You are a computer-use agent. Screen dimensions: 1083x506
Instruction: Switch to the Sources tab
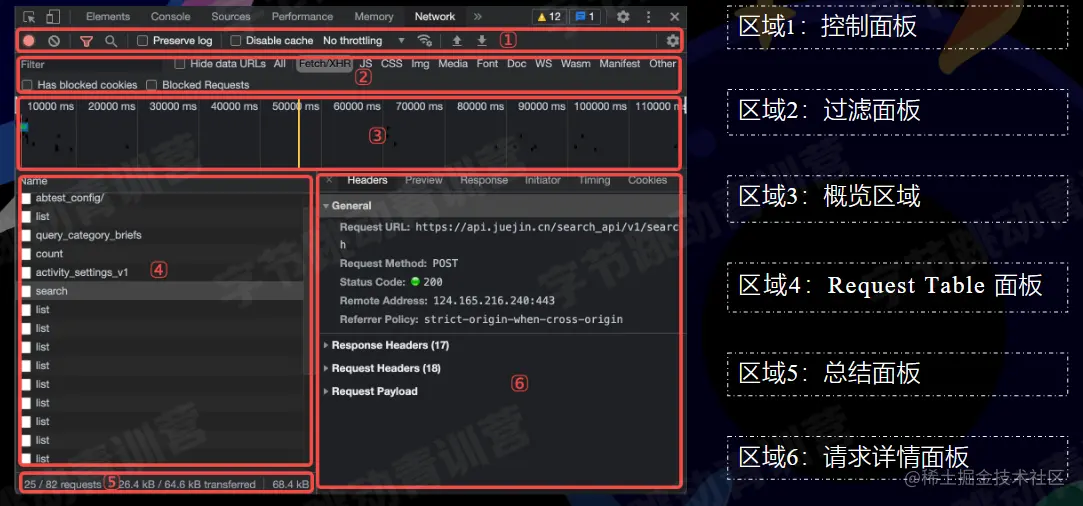(x=231, y=17)
